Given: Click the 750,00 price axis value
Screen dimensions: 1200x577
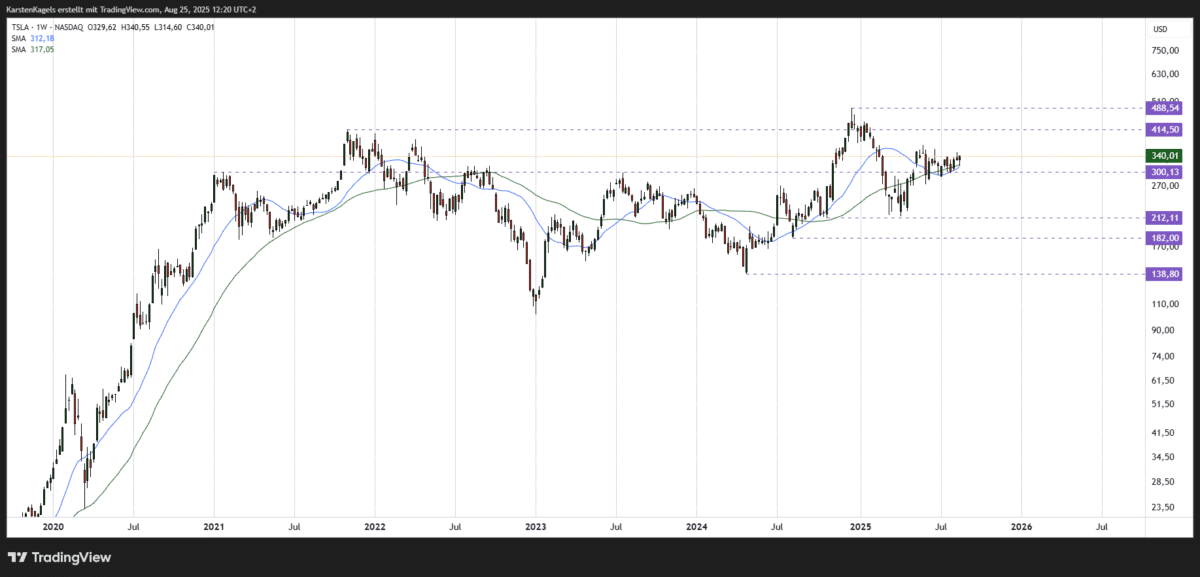Looking at the screenshot, I should [x=1165, y=50].
